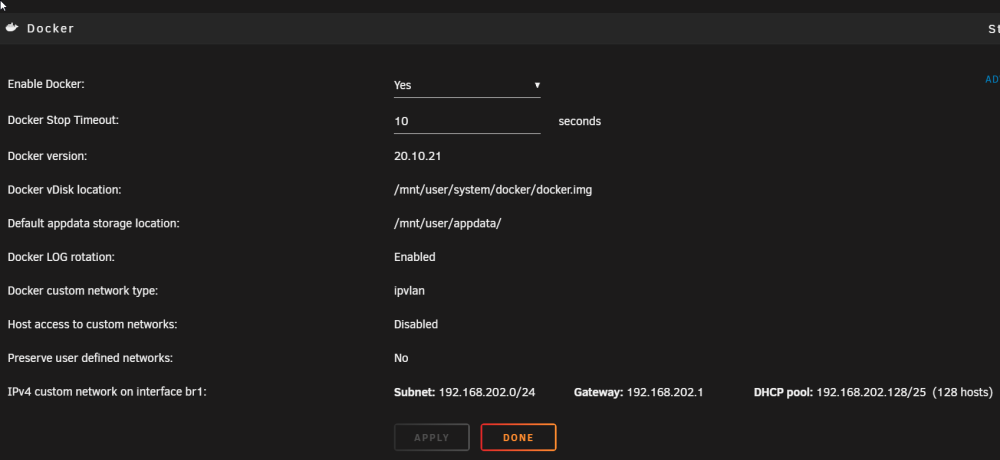The width and height of the screenshot is (1000, 460).
Task: Click the Host access to custom networks label
Action: [x=92, y=324]
